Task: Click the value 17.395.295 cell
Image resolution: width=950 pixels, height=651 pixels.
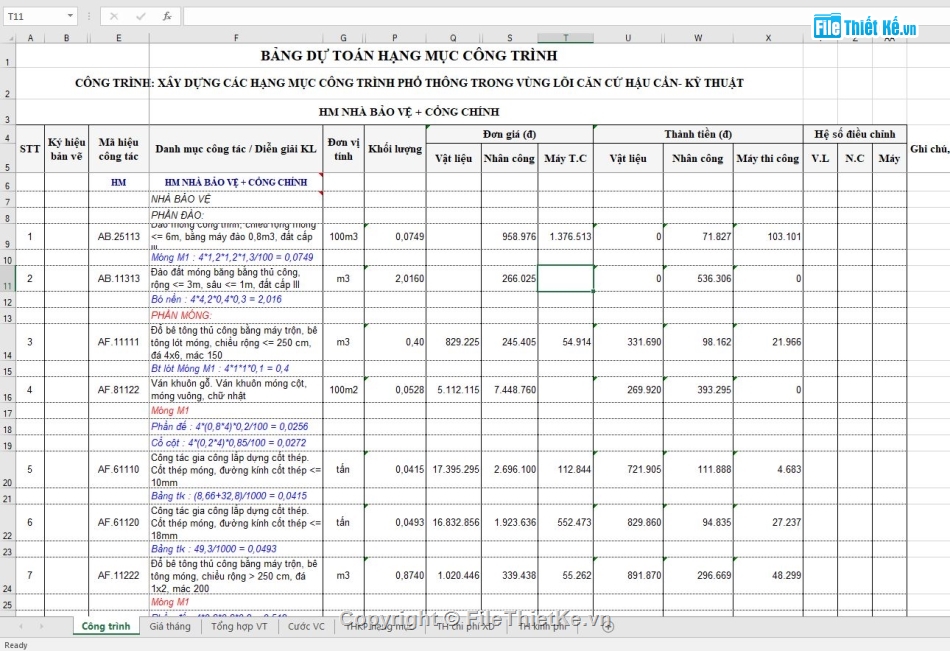Action: tap(454, 469)
